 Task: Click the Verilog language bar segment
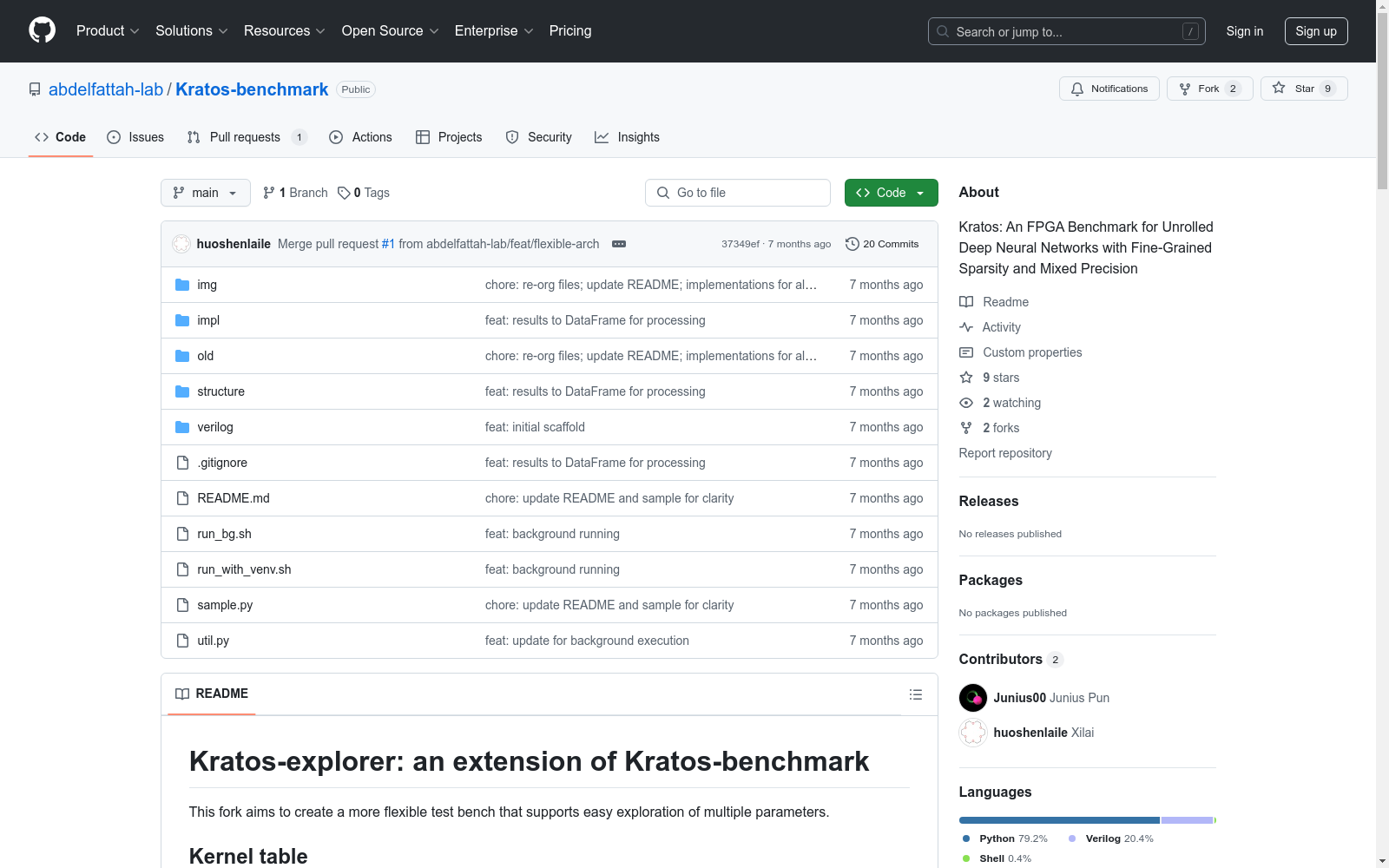click(x=1187, y=820)
